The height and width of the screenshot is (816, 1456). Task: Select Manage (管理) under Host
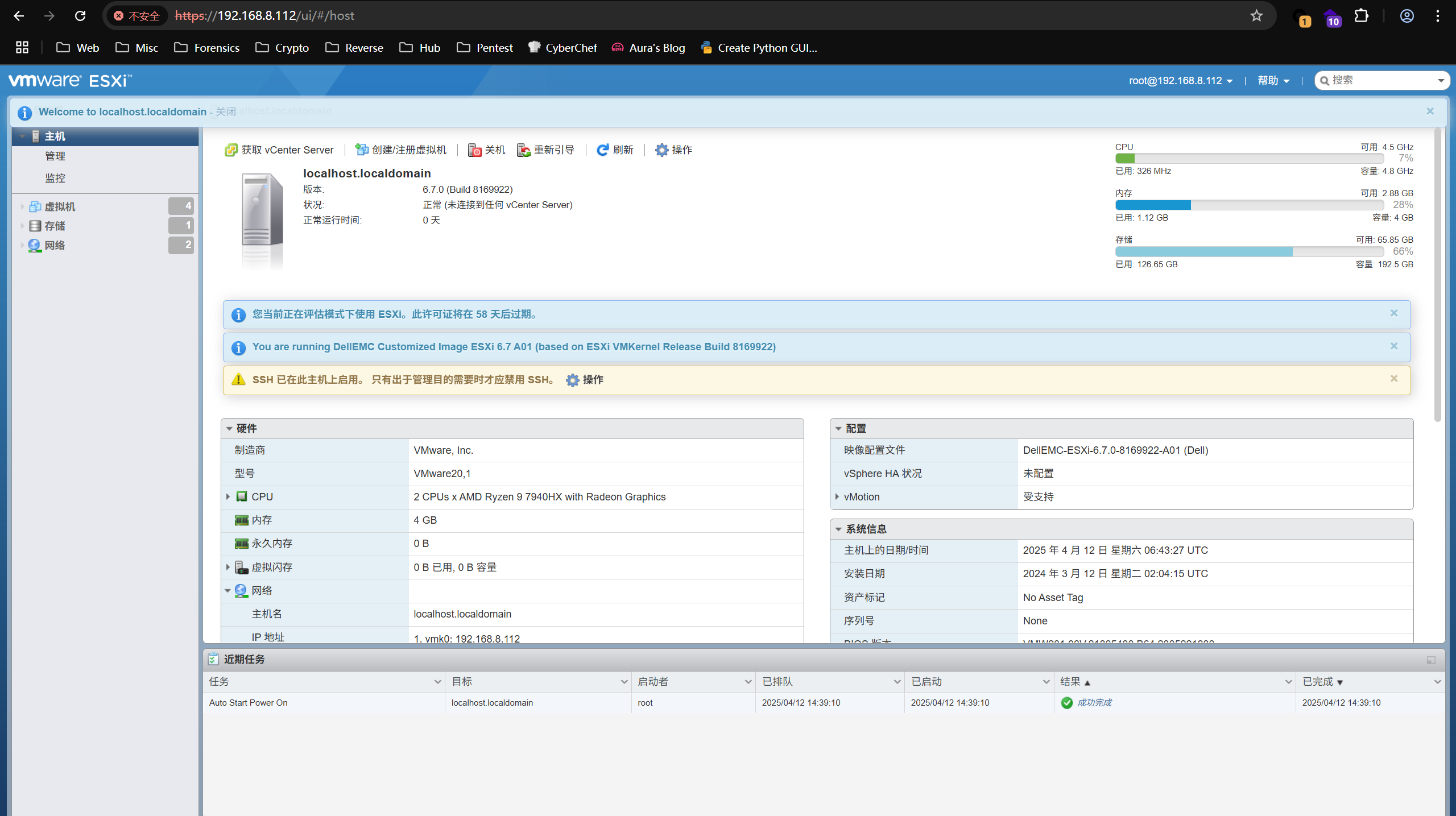pyautogui.click(x=55, y=156)
